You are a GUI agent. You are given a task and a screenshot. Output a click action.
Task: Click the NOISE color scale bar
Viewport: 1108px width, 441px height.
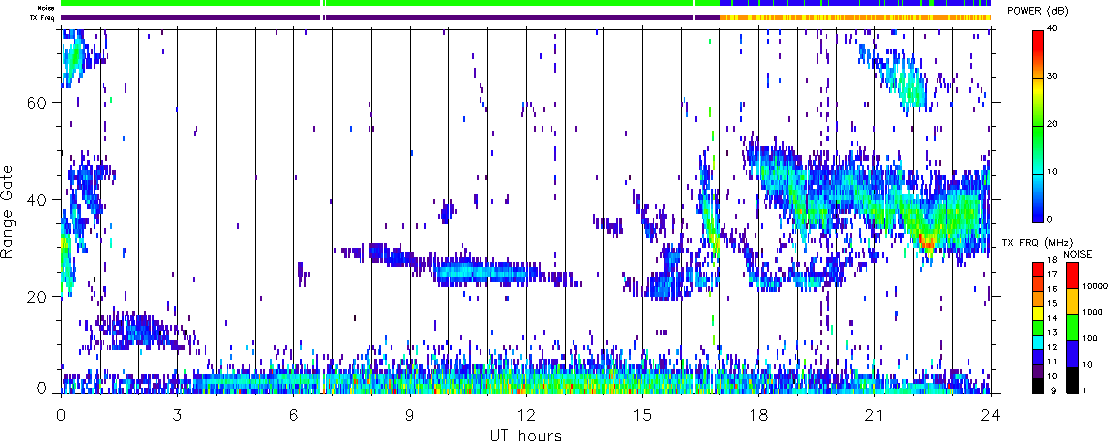coord(1075,327)
